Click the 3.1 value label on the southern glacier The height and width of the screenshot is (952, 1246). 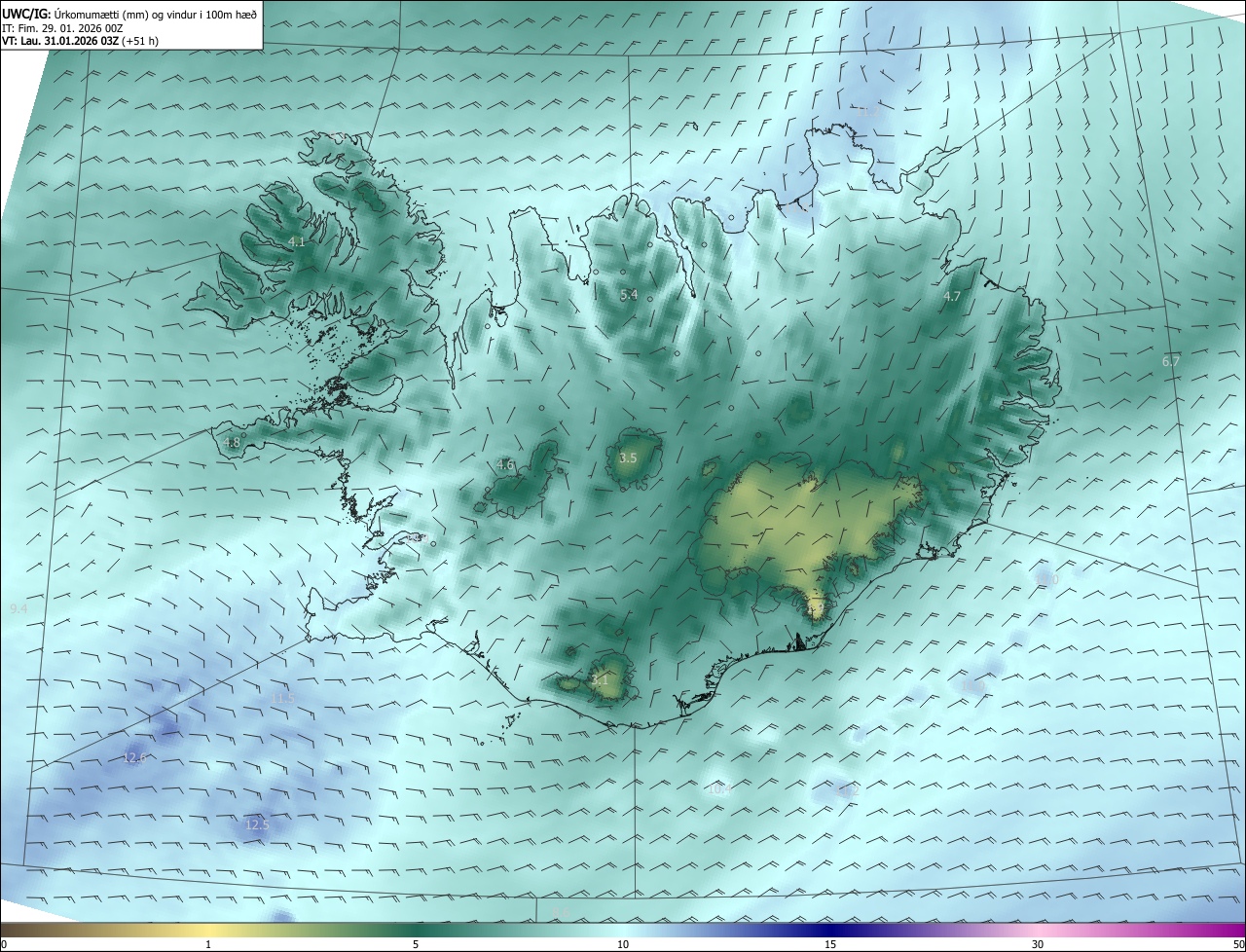tap(600, 680)
